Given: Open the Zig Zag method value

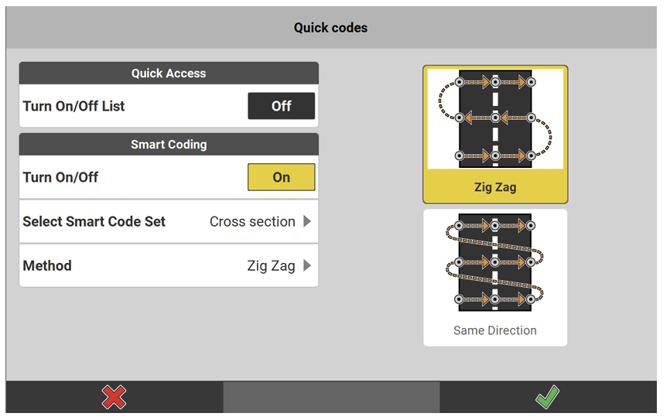Looking at the screenshot, I should coord(271,266).
